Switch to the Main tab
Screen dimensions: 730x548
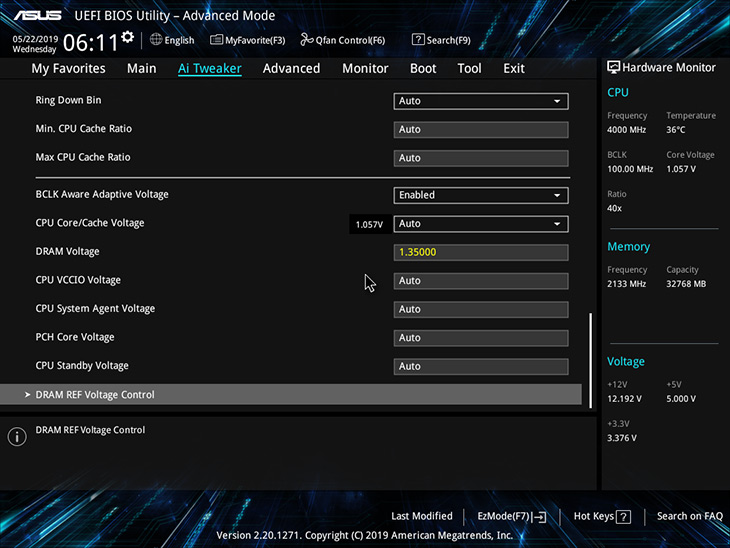142,68
